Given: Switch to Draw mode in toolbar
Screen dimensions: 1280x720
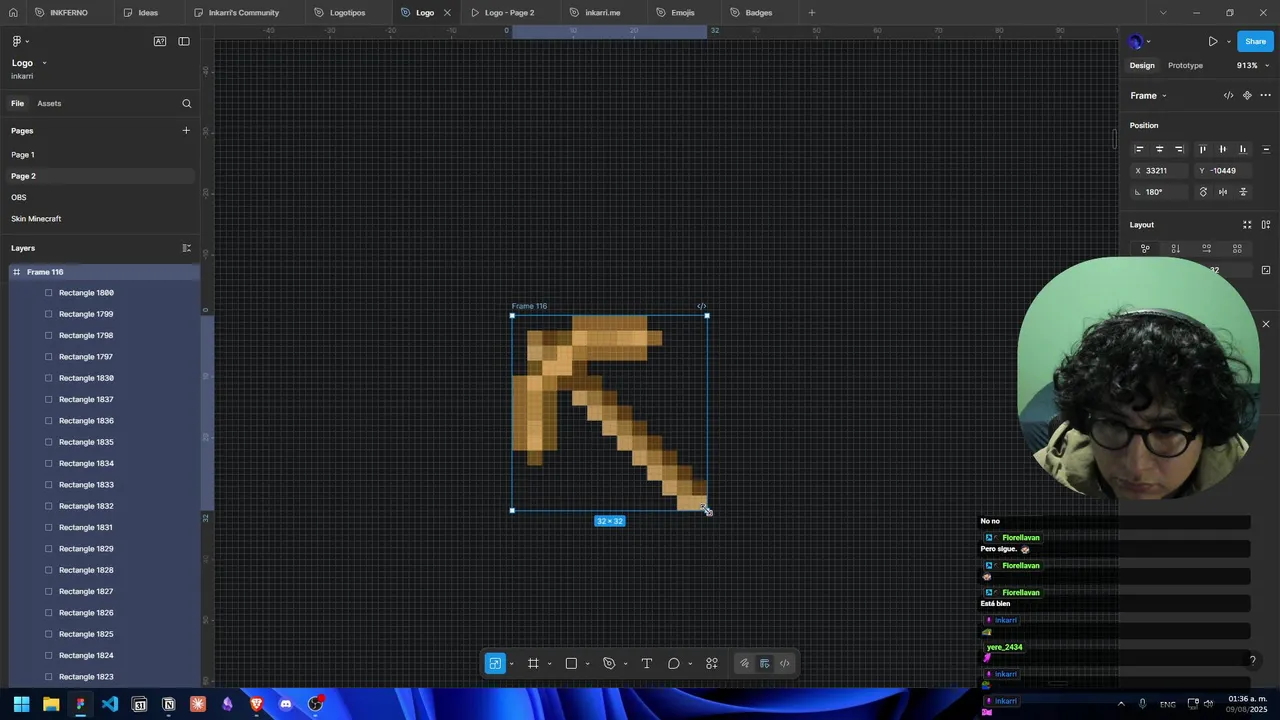Looking at the screenshot, I should click(744, 663).
